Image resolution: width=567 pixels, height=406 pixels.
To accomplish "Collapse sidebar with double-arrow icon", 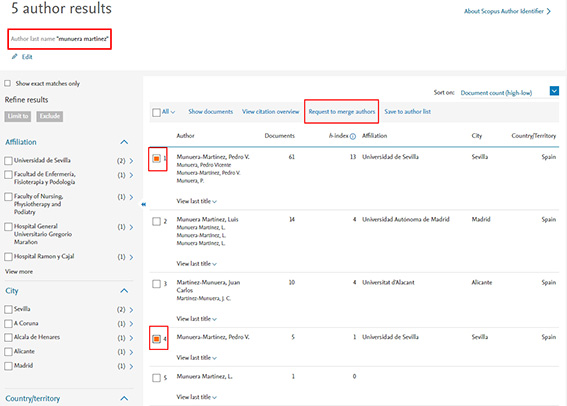I will tap(144, 205).
